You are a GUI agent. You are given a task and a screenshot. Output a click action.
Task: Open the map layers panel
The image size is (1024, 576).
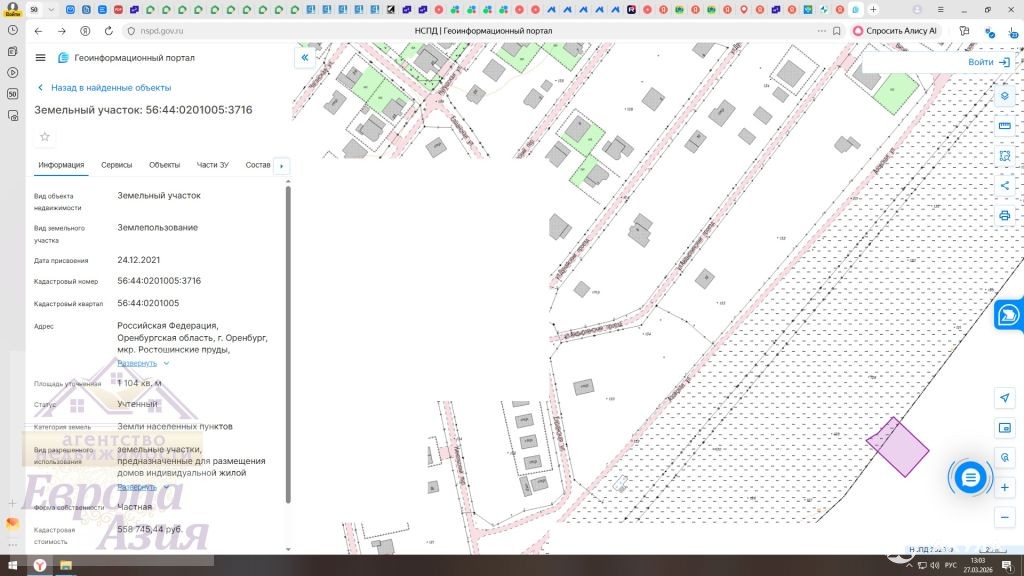(x=1005, y=96)
